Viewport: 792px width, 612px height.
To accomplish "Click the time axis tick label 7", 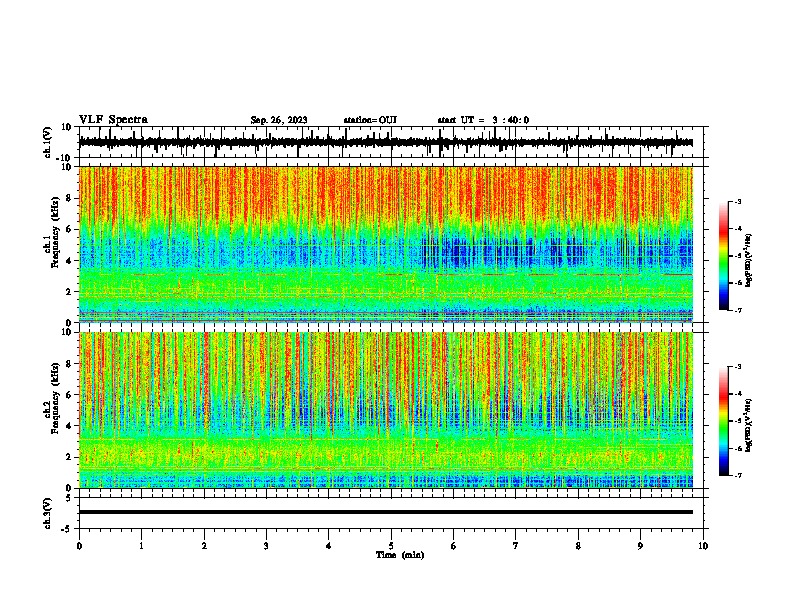I will click(x=516, y=546).
